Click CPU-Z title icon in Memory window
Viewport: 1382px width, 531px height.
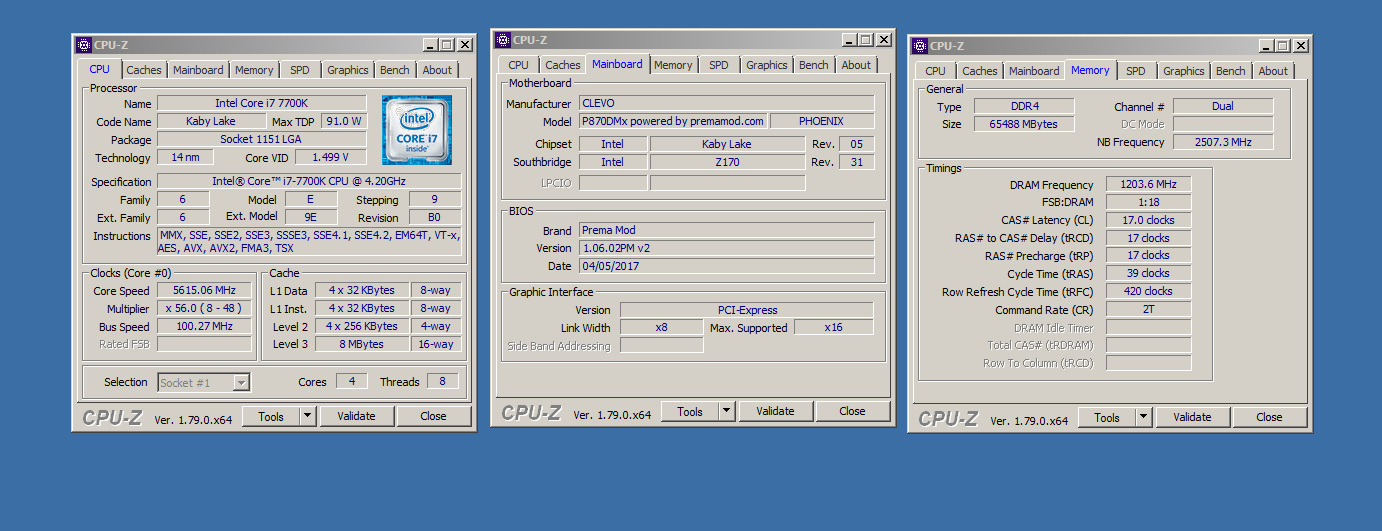(920, 46)
